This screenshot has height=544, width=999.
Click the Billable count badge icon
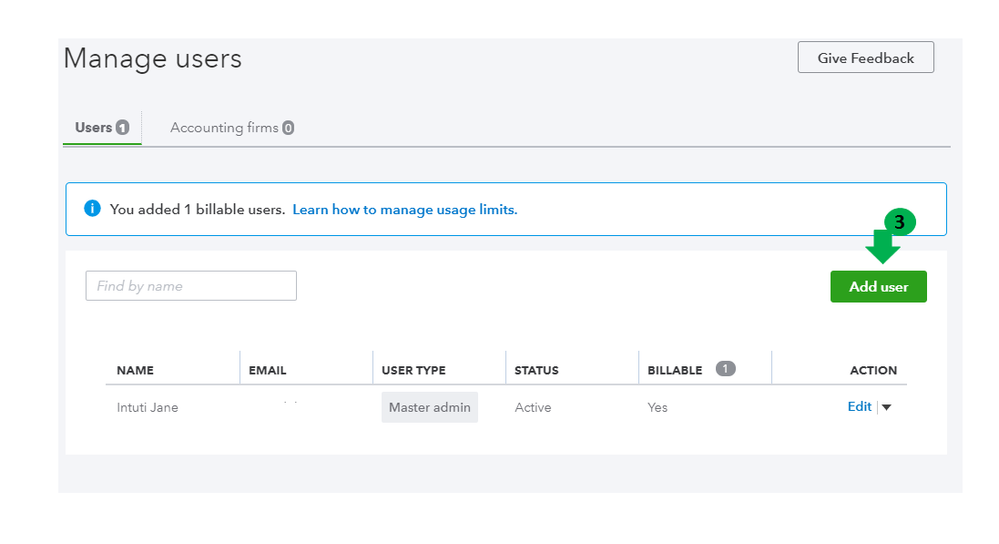(726, 369)
